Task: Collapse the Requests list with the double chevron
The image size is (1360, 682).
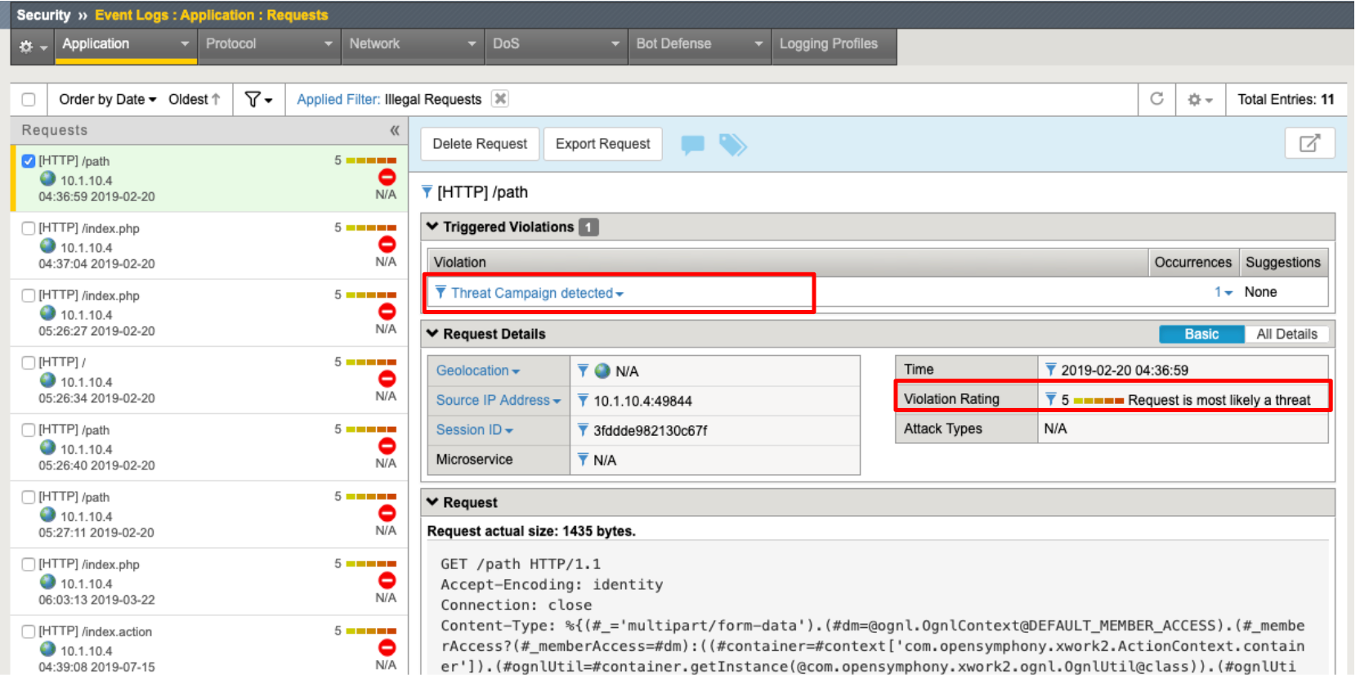Action: pyautogui.click(x=394, y=130)
